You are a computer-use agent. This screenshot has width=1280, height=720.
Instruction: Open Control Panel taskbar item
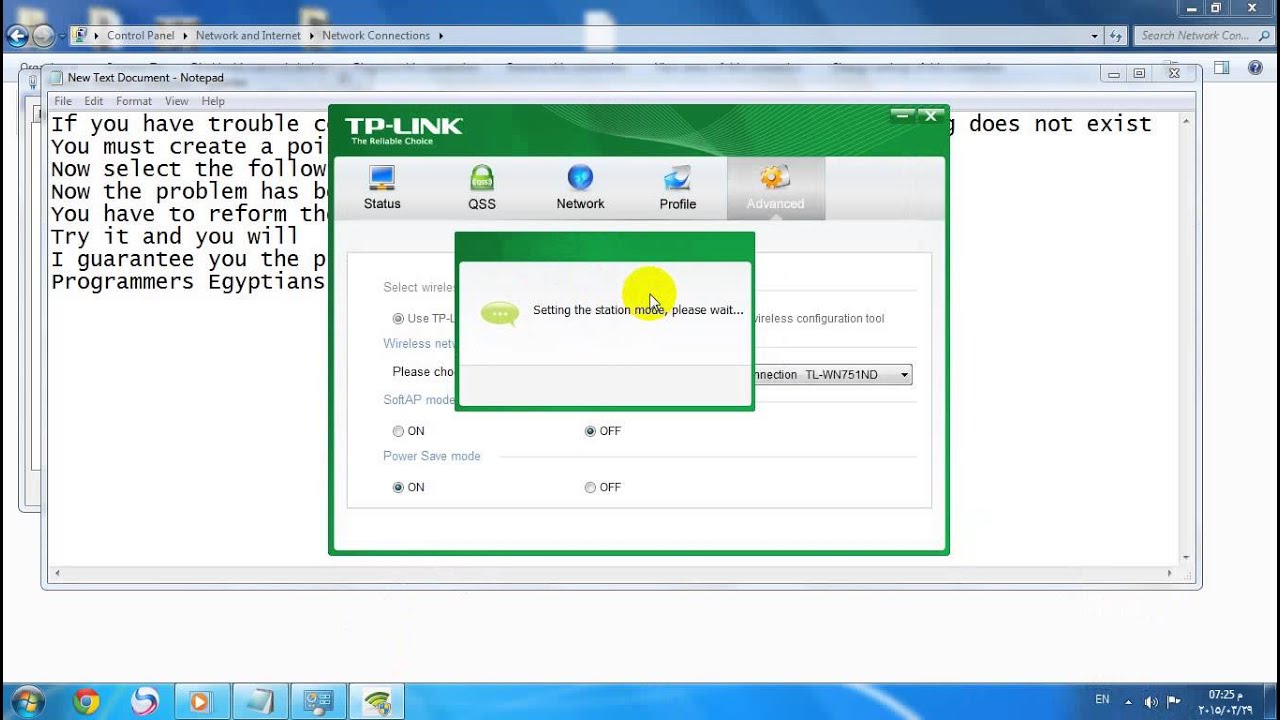click(319, 702)
